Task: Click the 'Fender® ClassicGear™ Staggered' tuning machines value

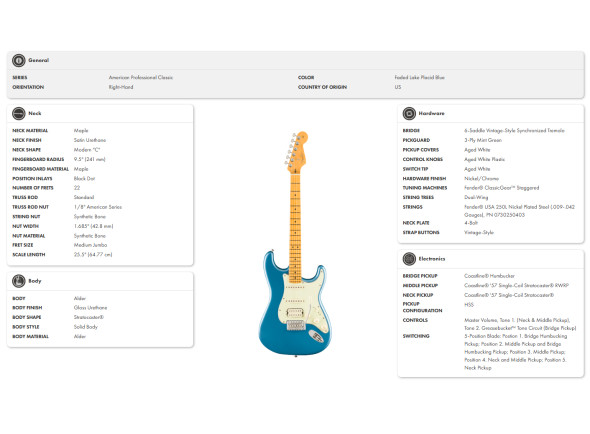Action: coord(502,188)
